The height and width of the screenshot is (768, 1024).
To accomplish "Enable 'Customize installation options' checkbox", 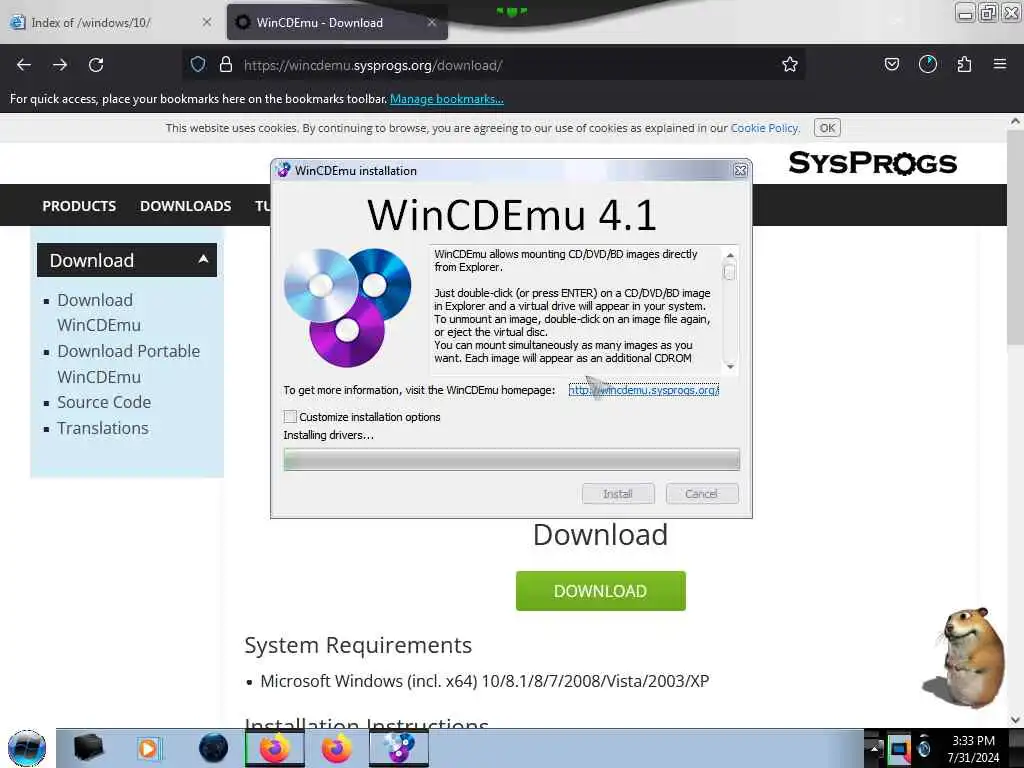I will [x=291, y=417].
